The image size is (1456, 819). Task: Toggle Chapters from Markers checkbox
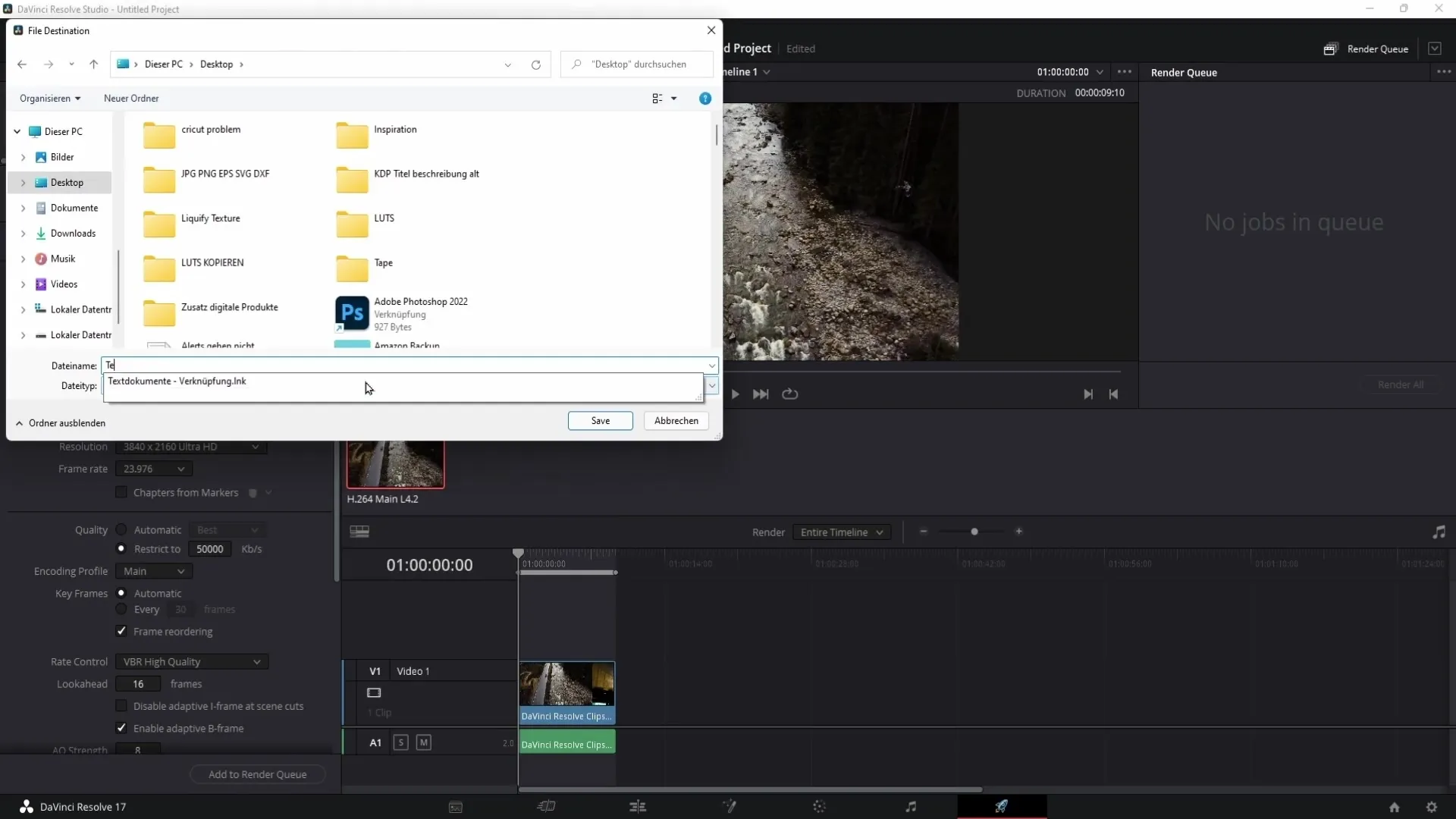pyautogui.click(x=121, y=492)
